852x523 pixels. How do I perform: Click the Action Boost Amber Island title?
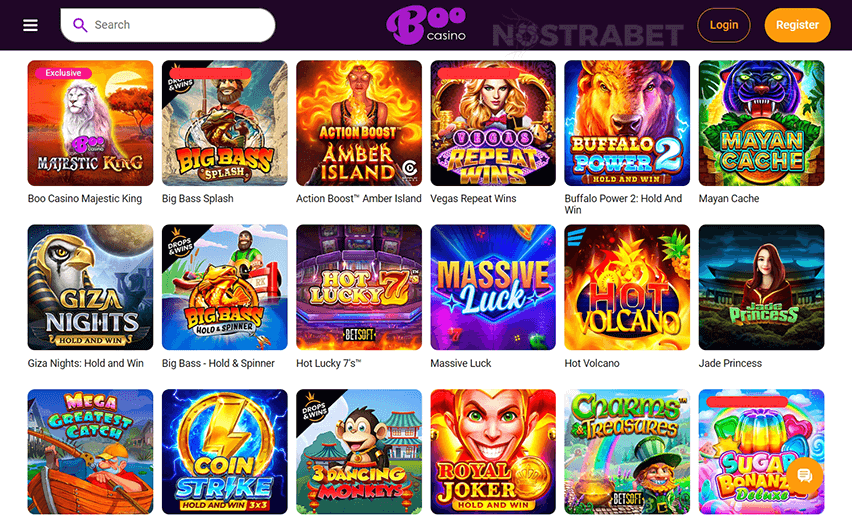[x=359, y=199]
